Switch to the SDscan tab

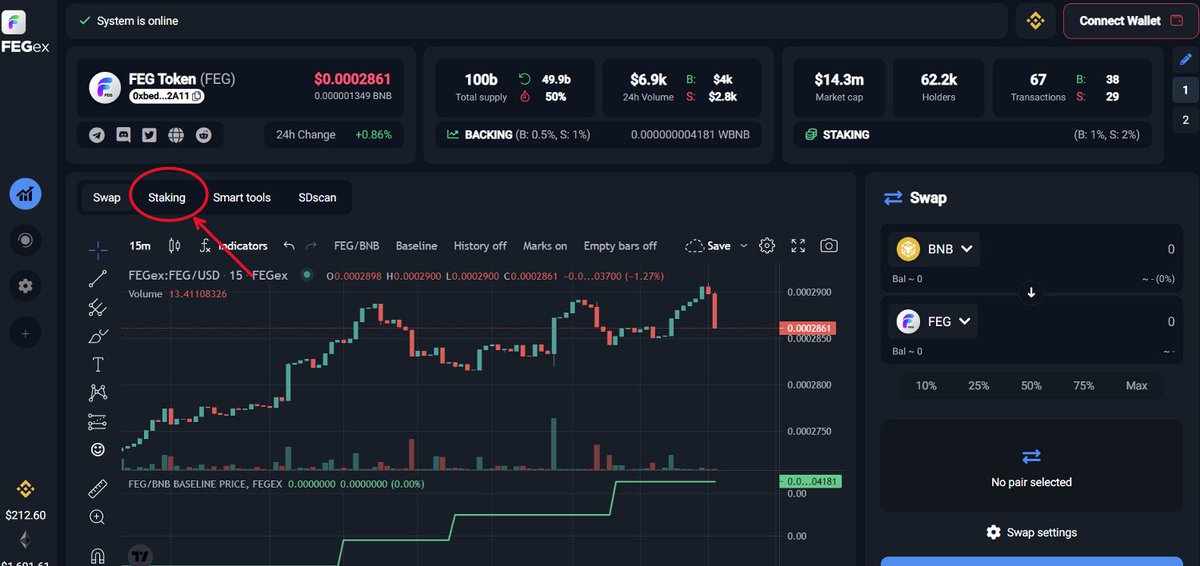coord(317,197)
